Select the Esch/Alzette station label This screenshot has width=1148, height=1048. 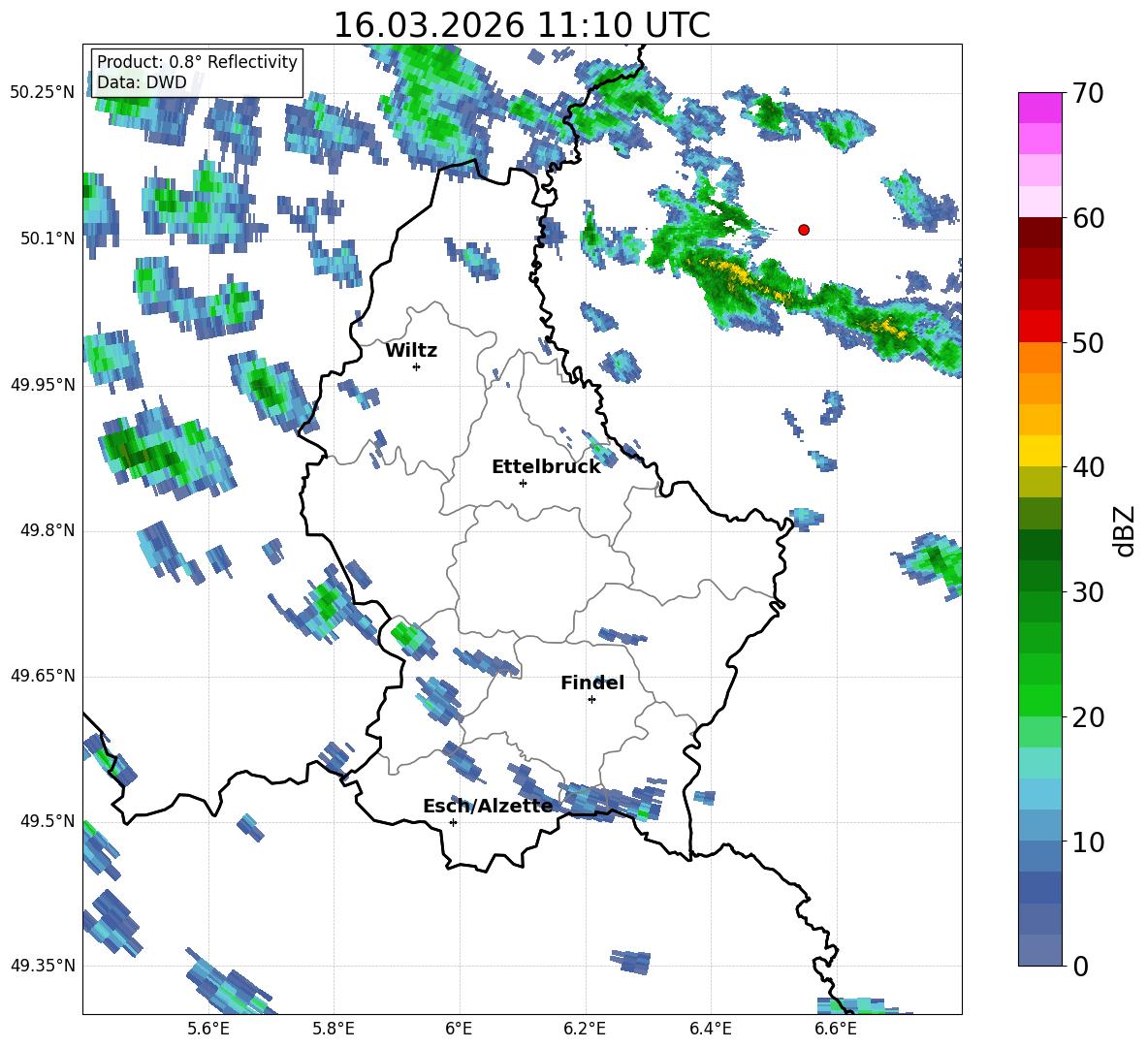[x=488, y=807]
